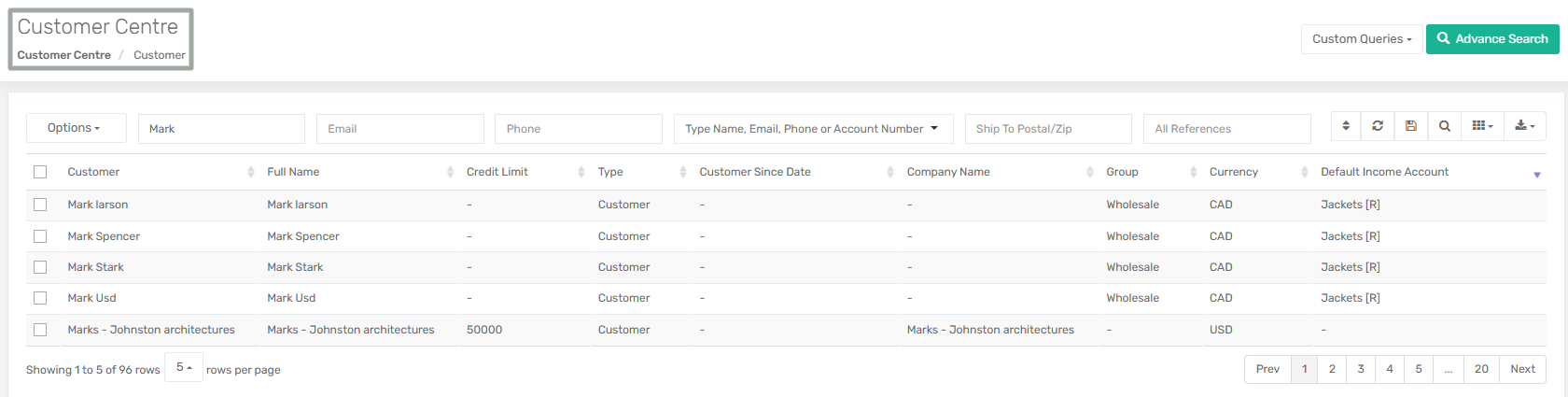Jump to page 20 of results

pos(1481,369)
